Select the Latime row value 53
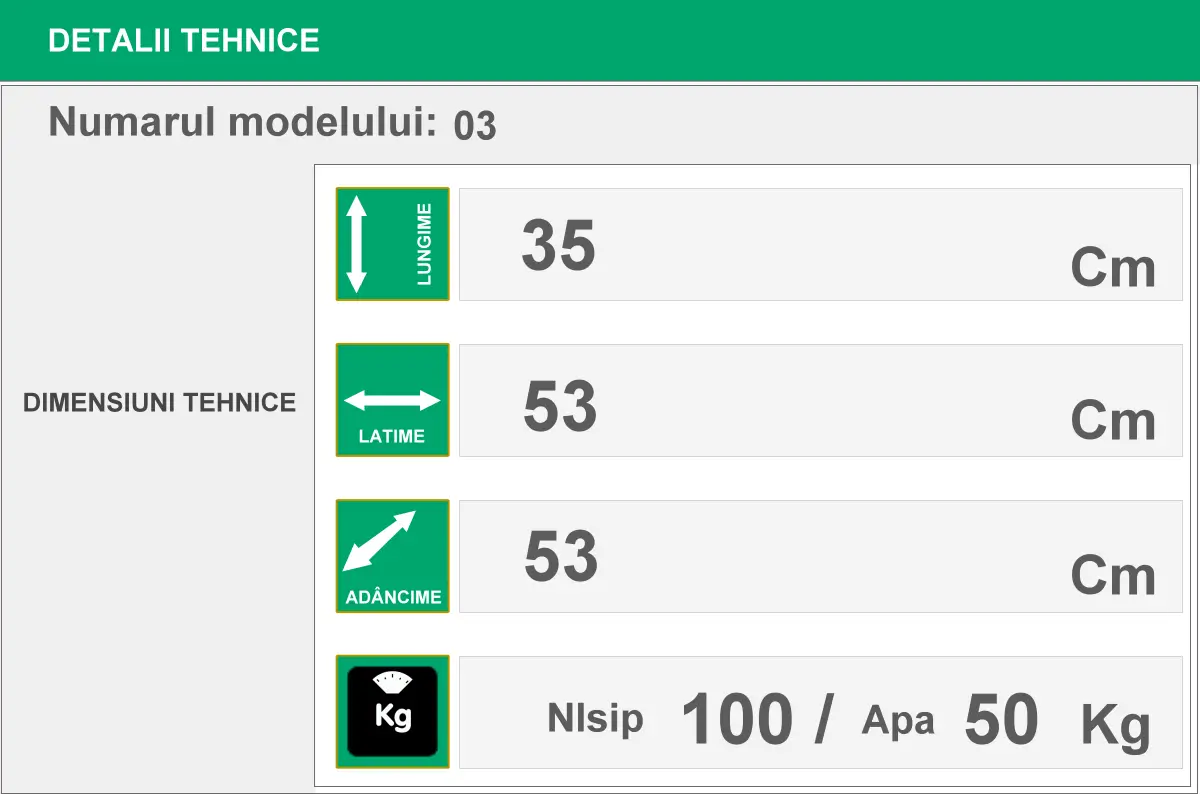 (560, 406)
